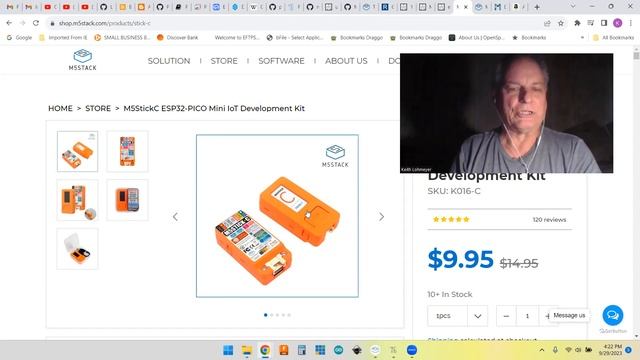Open the notification badge in tray

pyautogui.click(x=629, y=350)
